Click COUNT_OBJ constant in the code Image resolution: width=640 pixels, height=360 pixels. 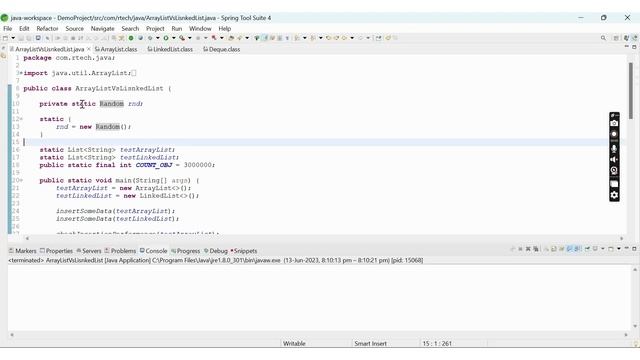[154, 165]
